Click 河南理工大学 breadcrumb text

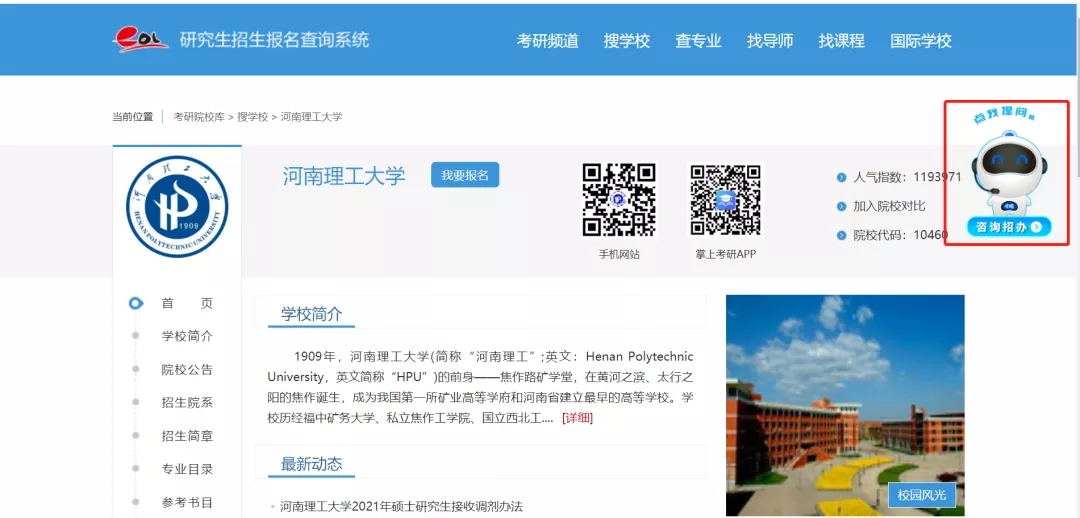click(x=311, y=117)
